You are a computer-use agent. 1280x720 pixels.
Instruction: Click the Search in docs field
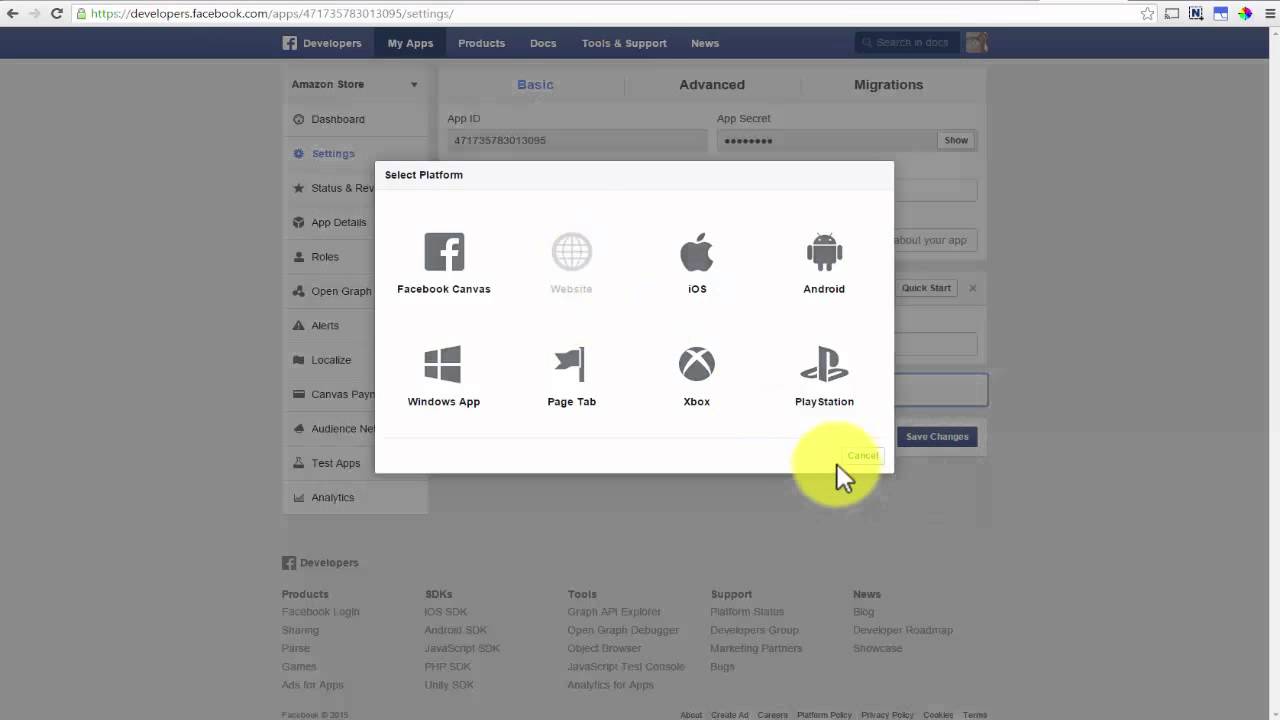[x=907, y=42]
